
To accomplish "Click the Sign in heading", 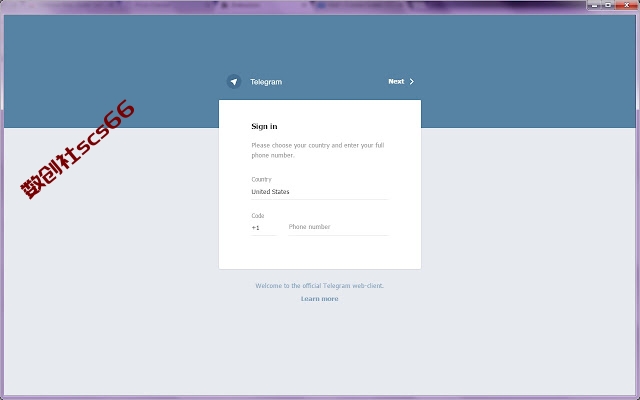I will pos(264,127).
